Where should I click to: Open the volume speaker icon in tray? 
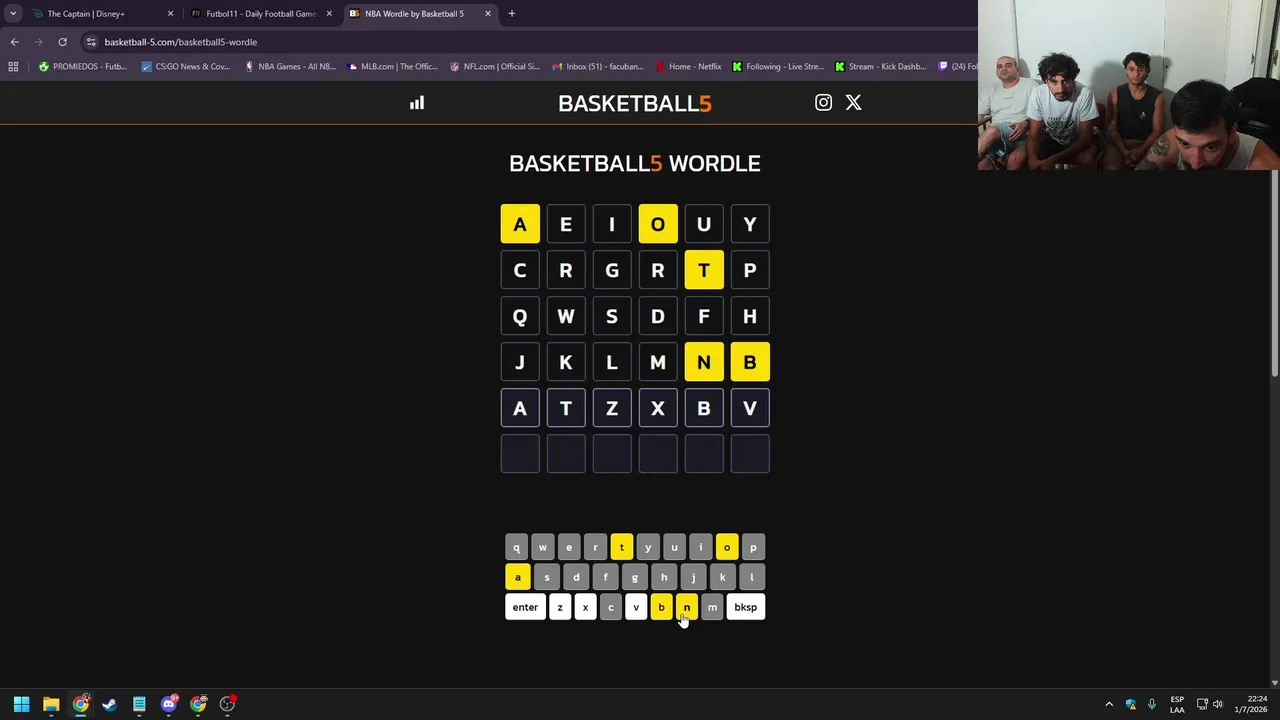(1218, 704)
